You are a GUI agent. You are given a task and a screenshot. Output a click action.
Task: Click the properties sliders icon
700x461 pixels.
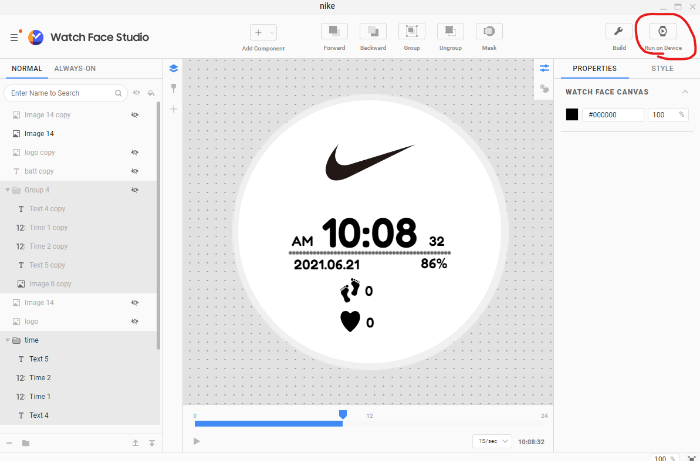(544, 68)
